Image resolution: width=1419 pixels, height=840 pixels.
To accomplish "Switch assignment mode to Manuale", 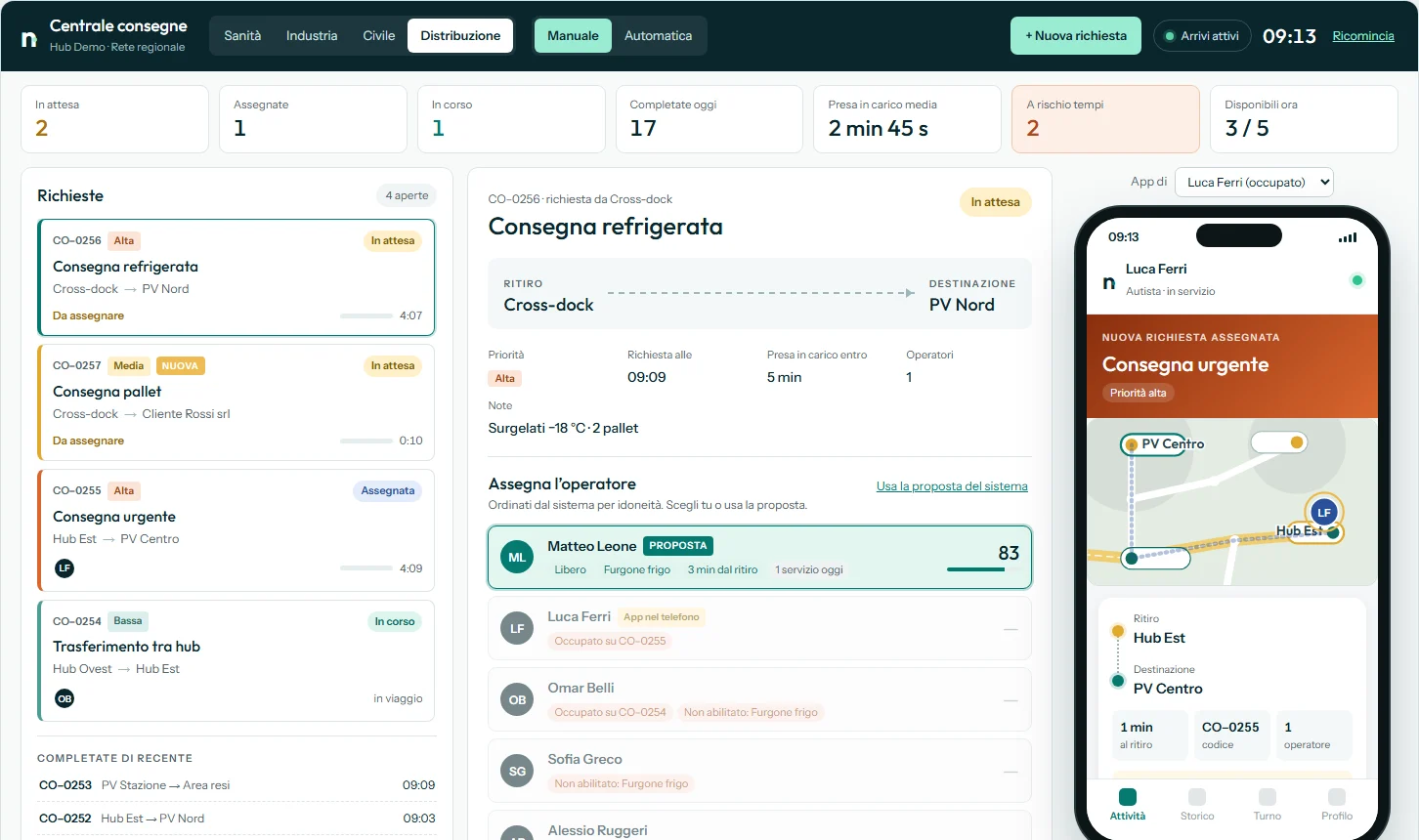I will click(x=573, y=36).
